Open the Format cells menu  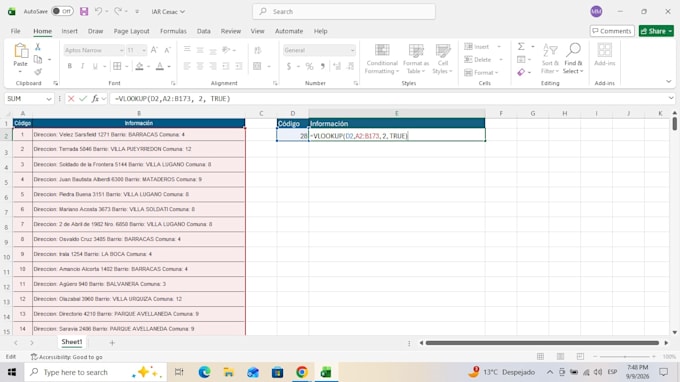pyautogui.click(x=481, y=72)
